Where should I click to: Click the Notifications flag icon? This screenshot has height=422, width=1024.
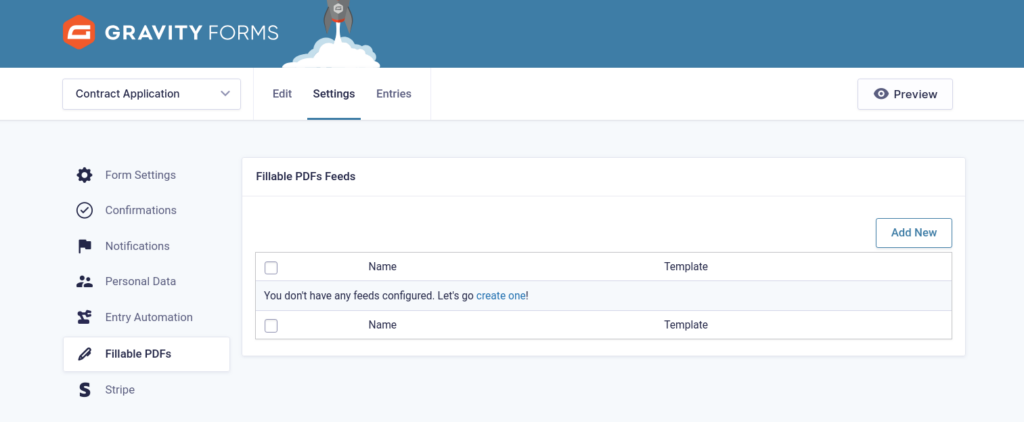pos(84,246)
